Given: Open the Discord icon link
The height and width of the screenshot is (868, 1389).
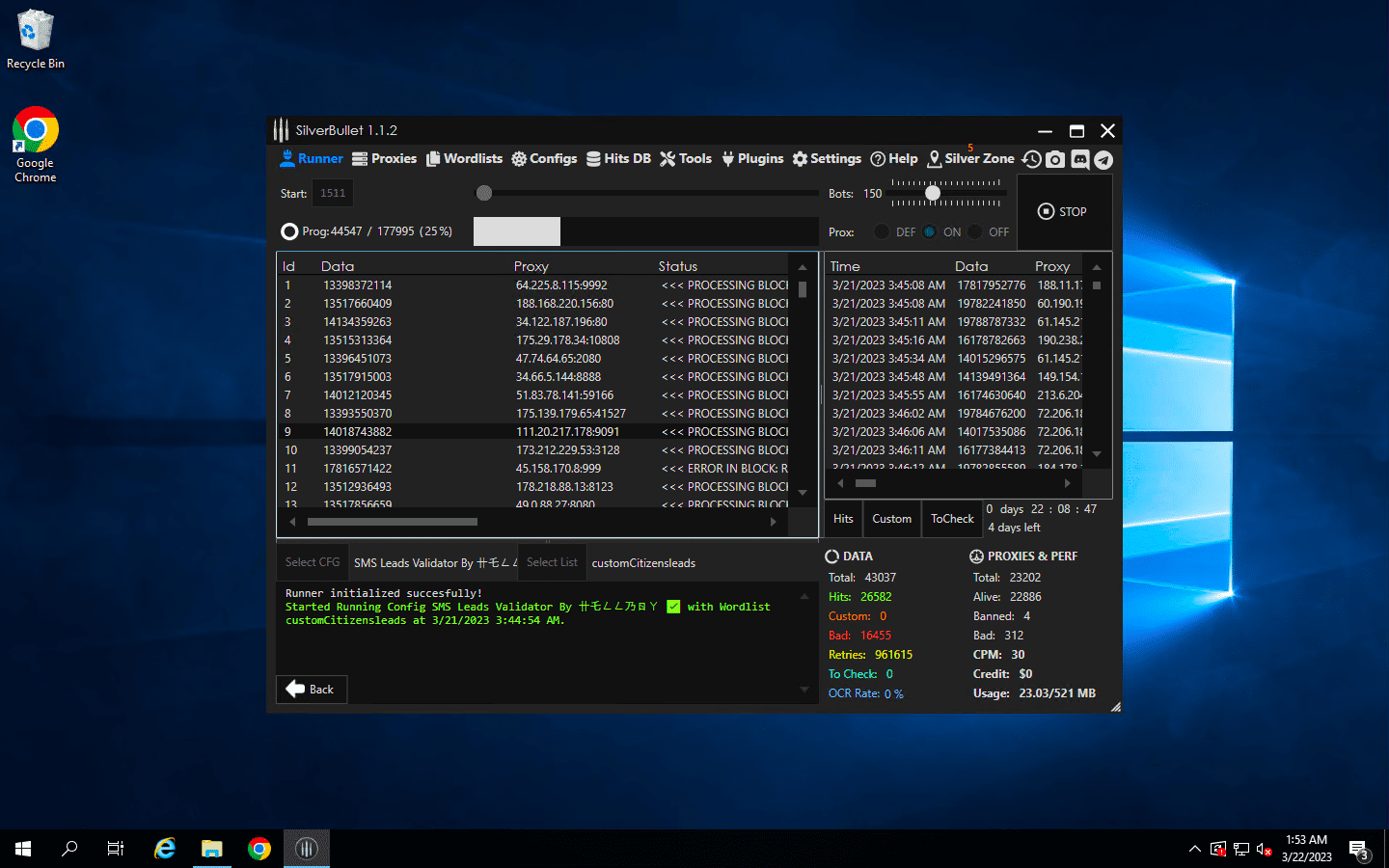Looking at the screenshot, I should (x=1079, y=159).
